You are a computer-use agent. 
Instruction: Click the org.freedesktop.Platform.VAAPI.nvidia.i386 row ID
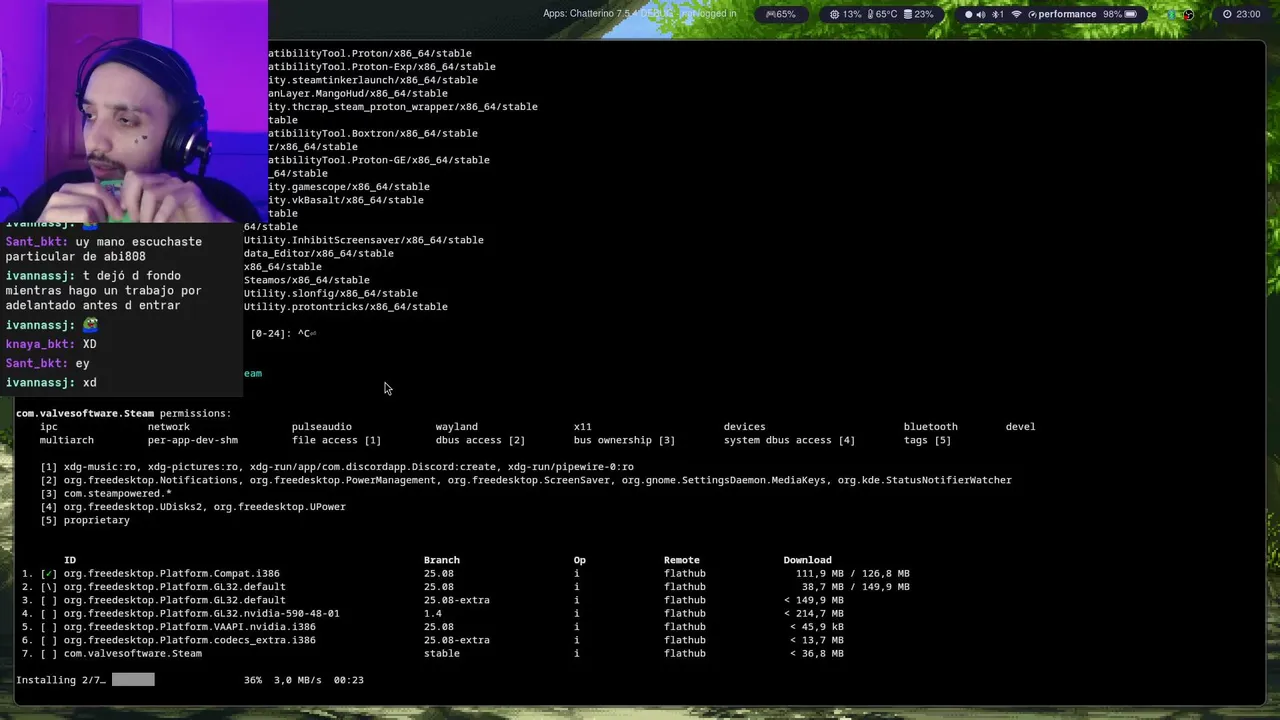coord(190,627)
